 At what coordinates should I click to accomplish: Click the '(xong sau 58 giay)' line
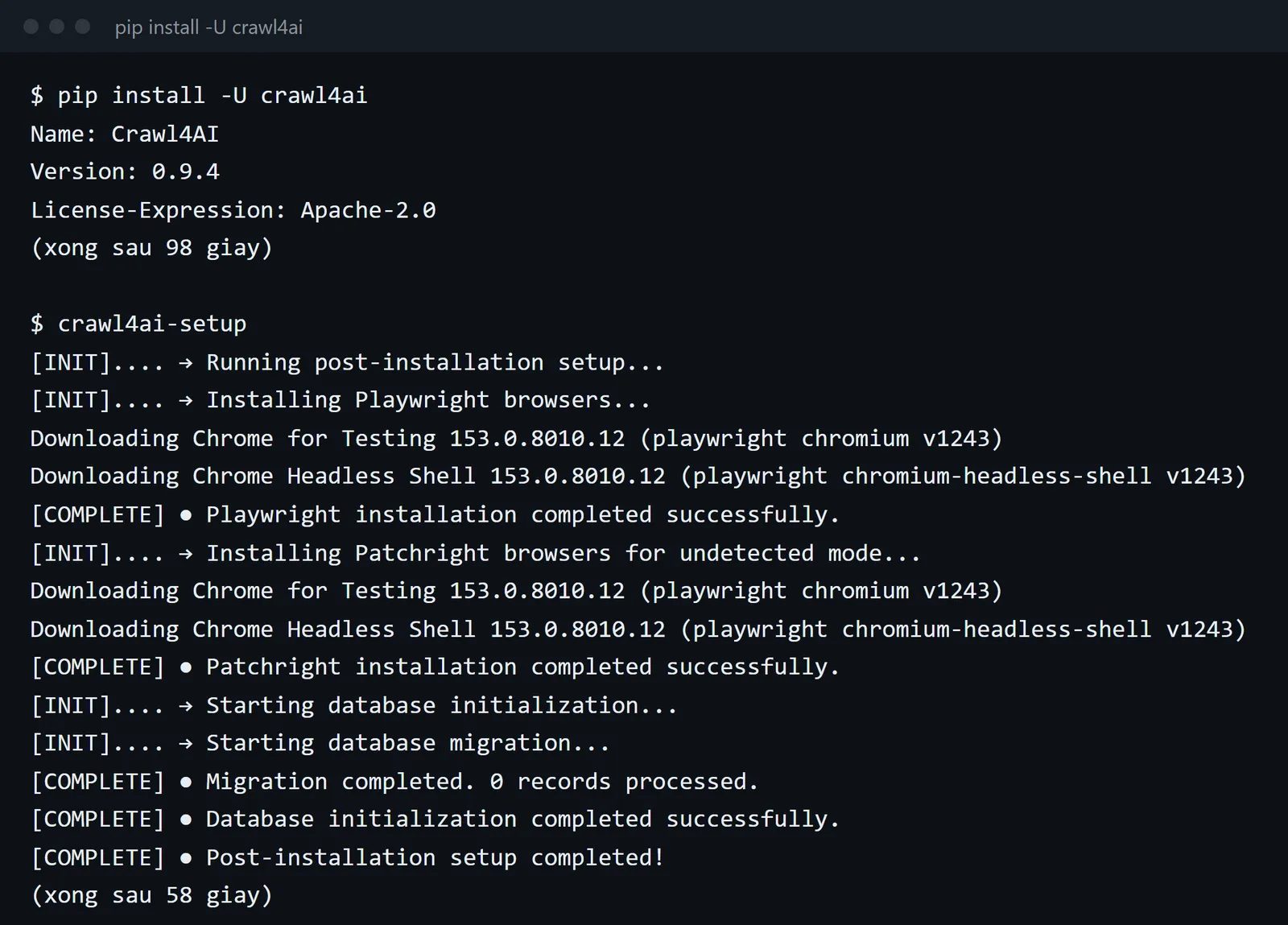(152, 895)
